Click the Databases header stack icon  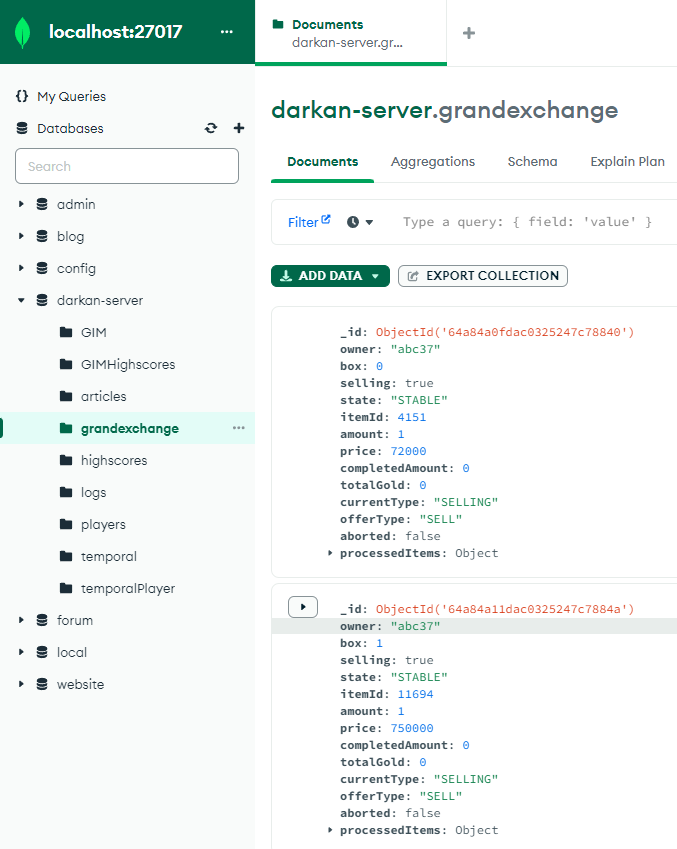click(x=22, y=128)
